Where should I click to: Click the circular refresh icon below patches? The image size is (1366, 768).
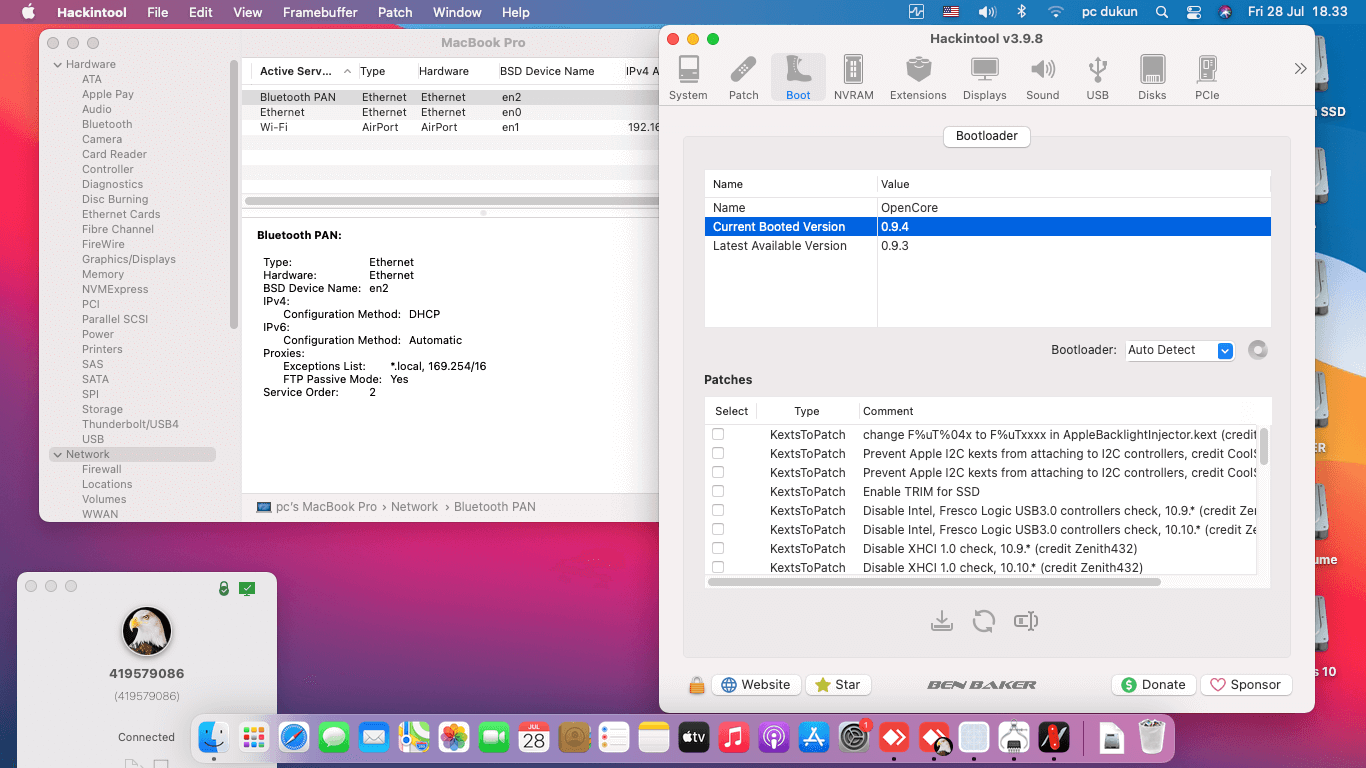pos(984,621)
